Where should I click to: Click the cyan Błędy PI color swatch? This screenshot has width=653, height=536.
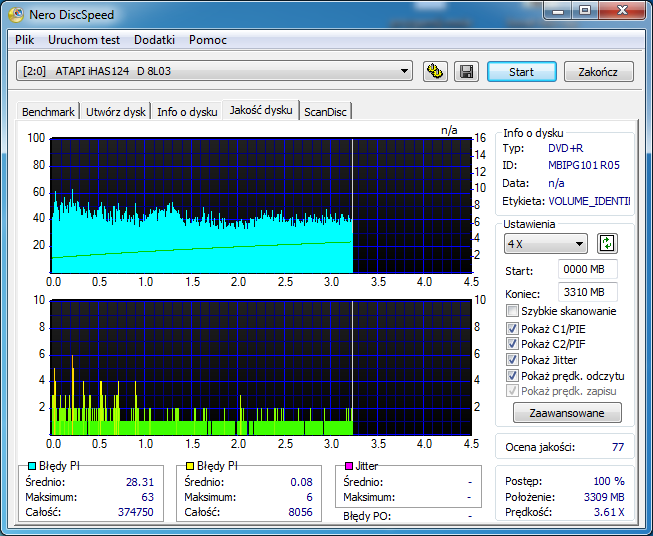coord(32,466)
